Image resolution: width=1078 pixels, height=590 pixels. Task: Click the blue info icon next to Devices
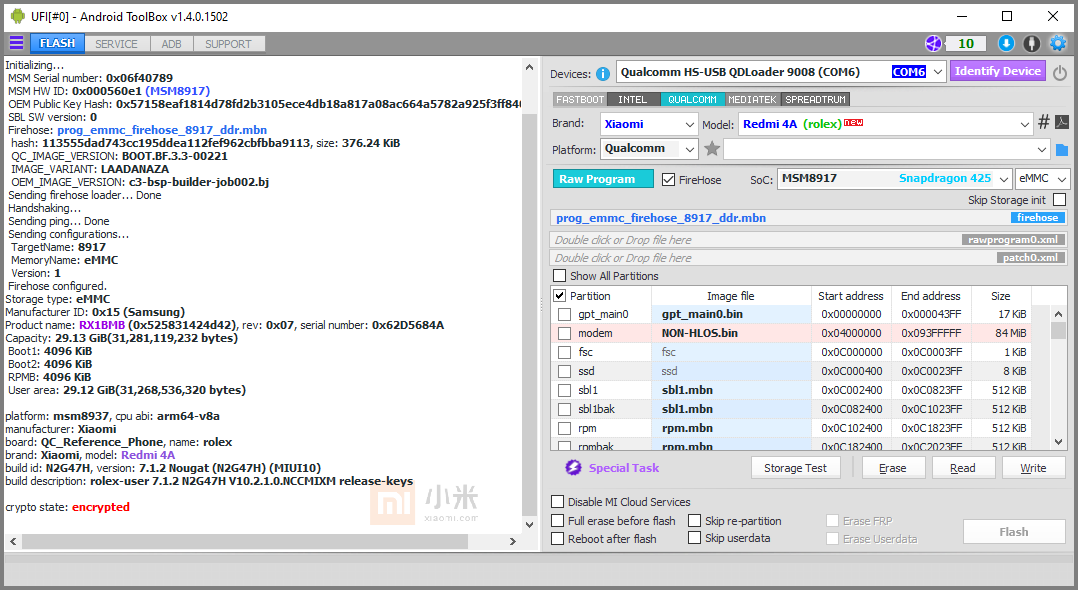603,74
